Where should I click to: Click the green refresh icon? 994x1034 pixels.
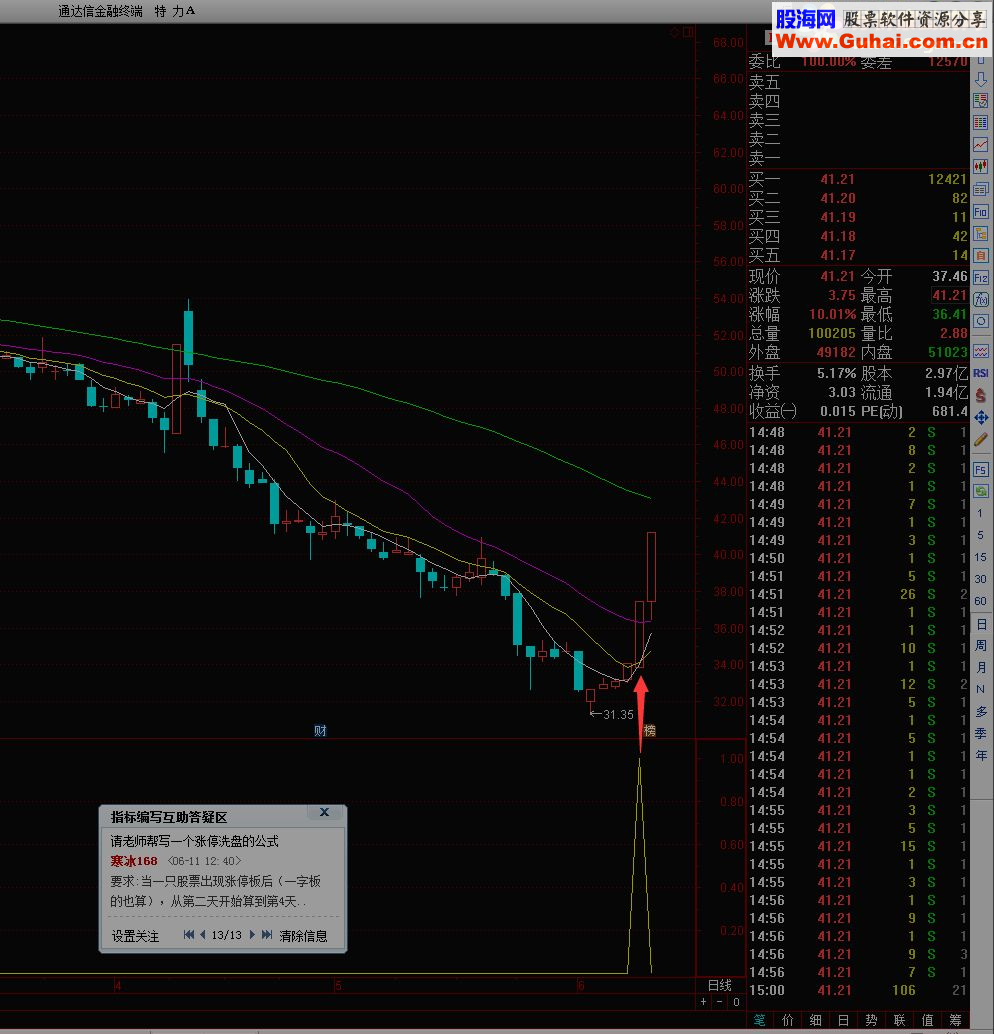981,491
